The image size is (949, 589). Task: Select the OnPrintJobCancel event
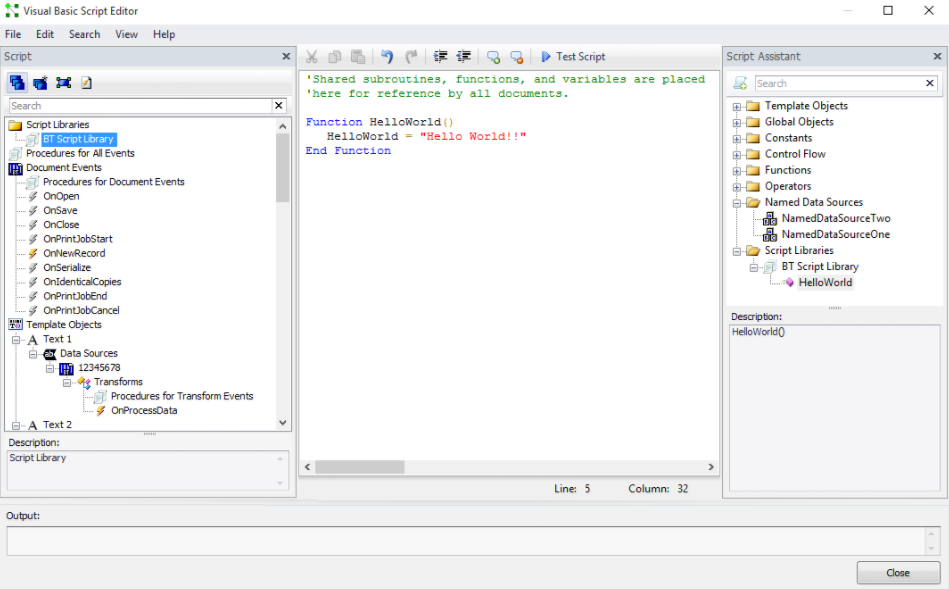(81, 311)
